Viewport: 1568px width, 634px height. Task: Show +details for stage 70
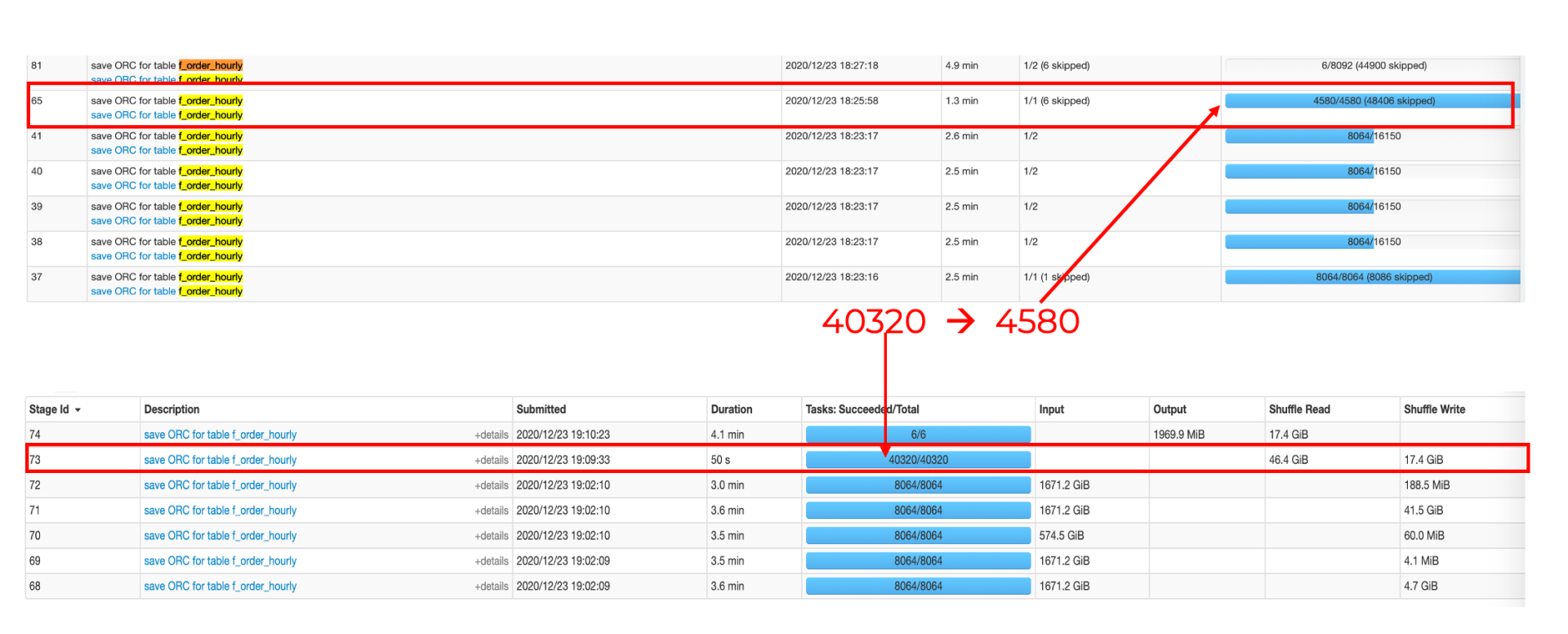click(491, 537)
